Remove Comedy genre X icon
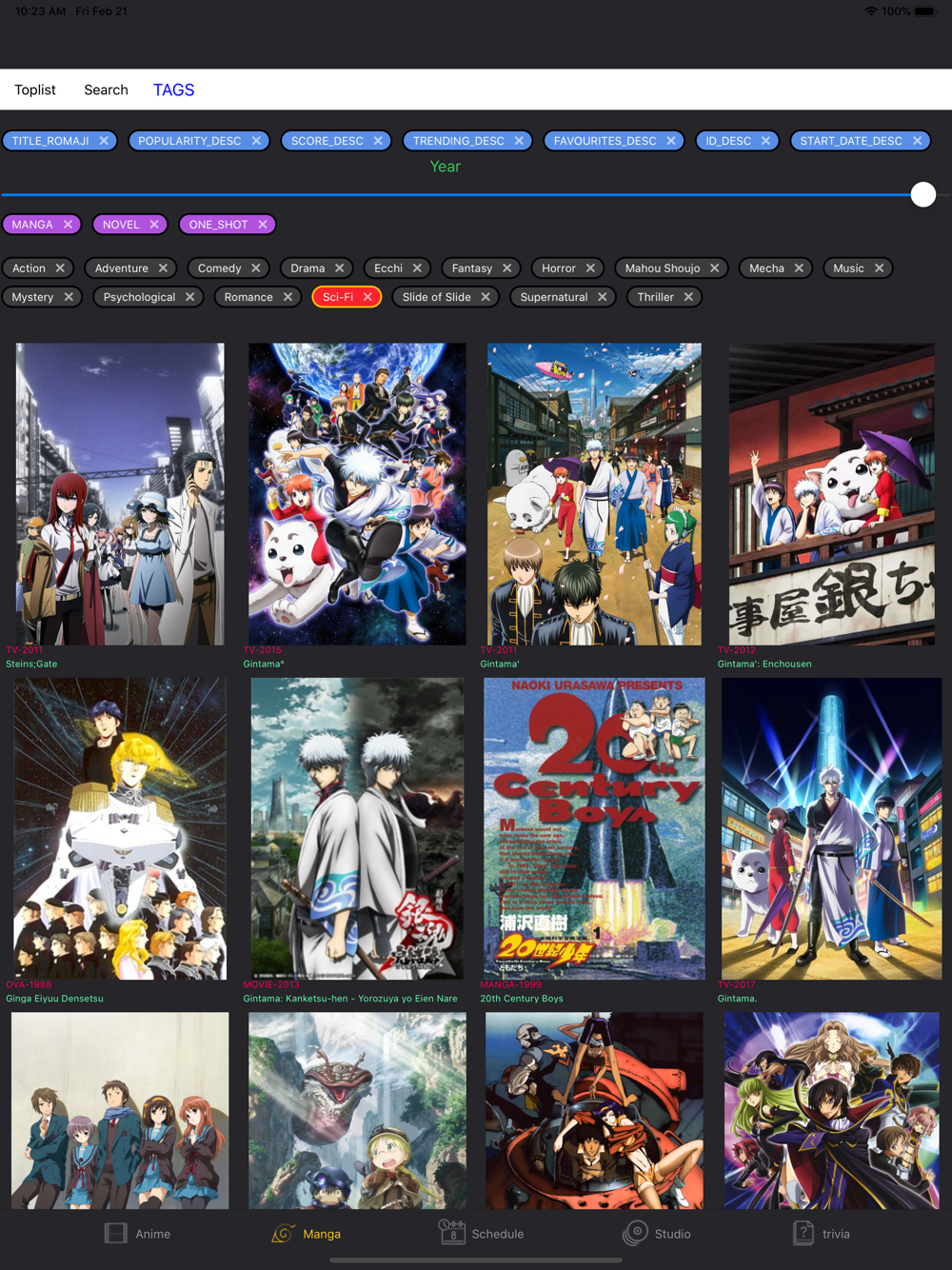 pyautogui.click(x=256, y=268)
